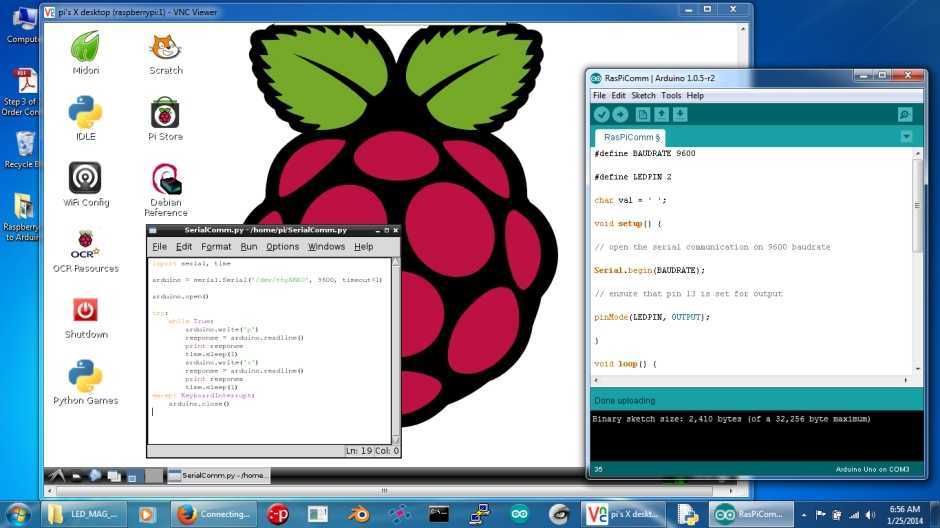The height and width of the screenshot is (528, 940).
Task: Click the 'Ln: 19 Col: 0' status in SerialComm.py
Action: (x=372, y=451)
